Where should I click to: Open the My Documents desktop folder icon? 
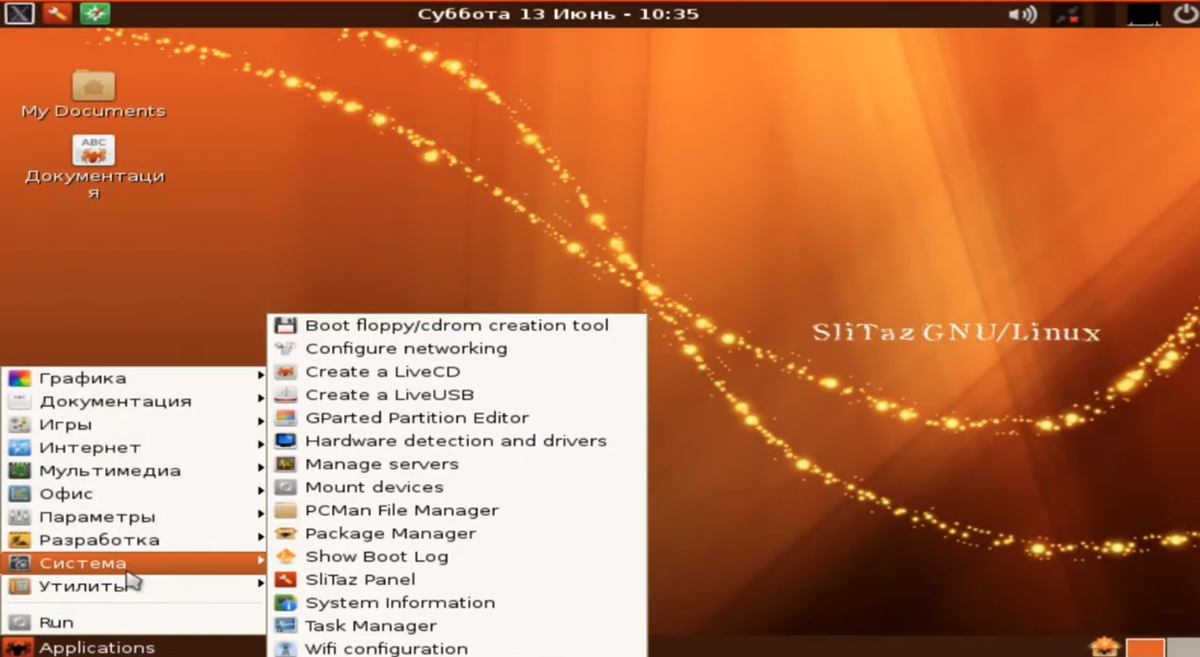pos(94,85)
